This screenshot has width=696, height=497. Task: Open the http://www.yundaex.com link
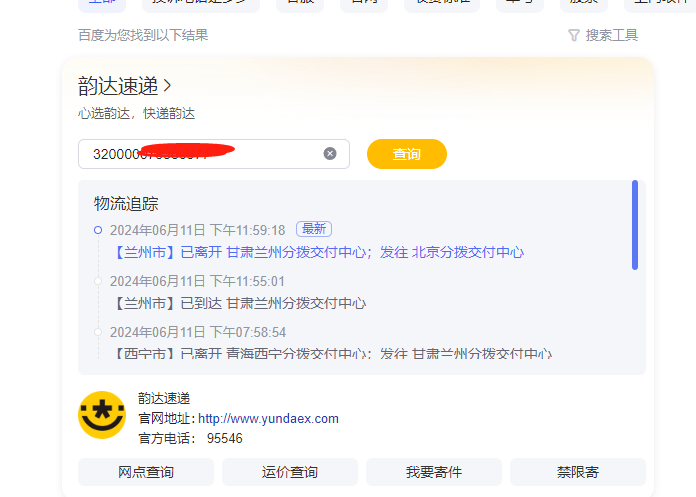[268, 418]
